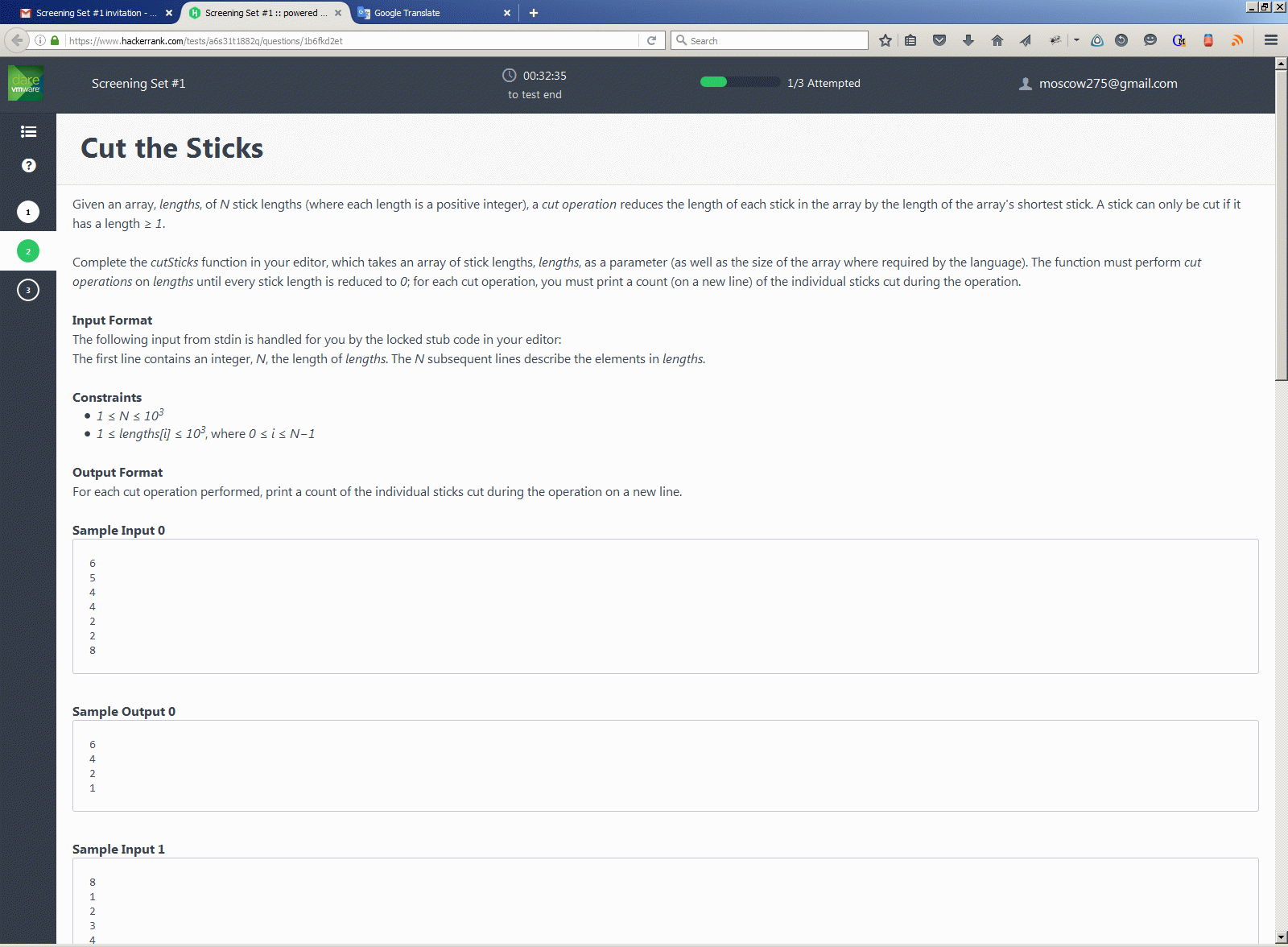
Task: Open the help question-mark icon
Action: click(28, 165)
